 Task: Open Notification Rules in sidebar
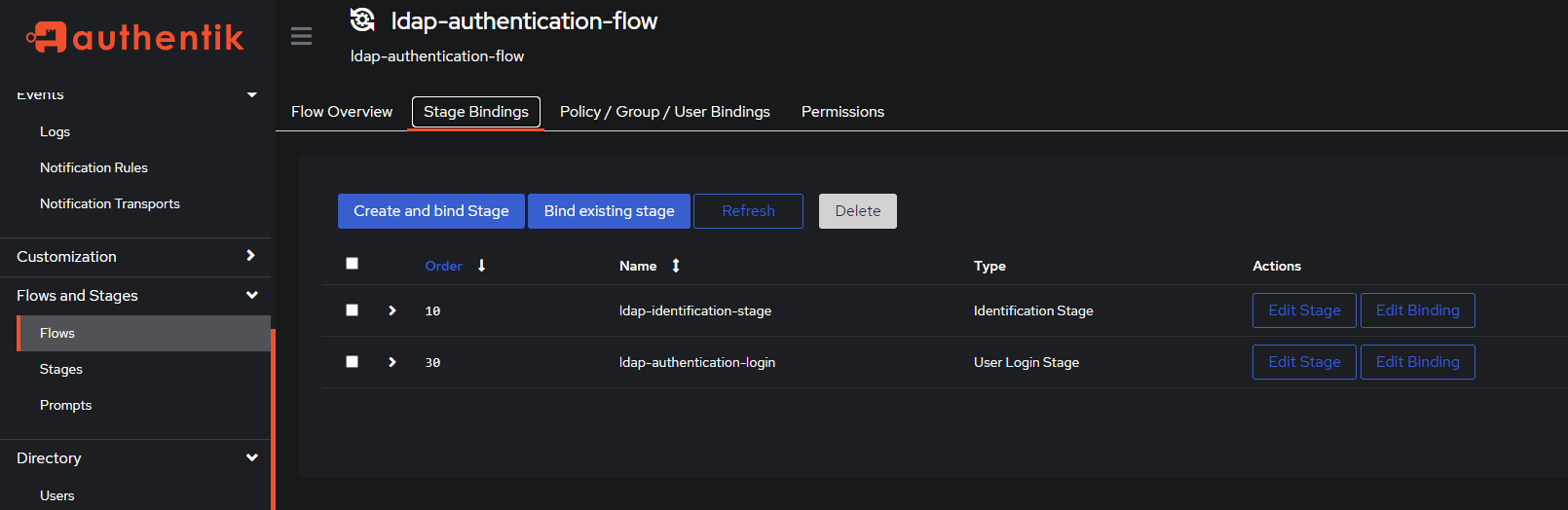click(x=93, y=167)
